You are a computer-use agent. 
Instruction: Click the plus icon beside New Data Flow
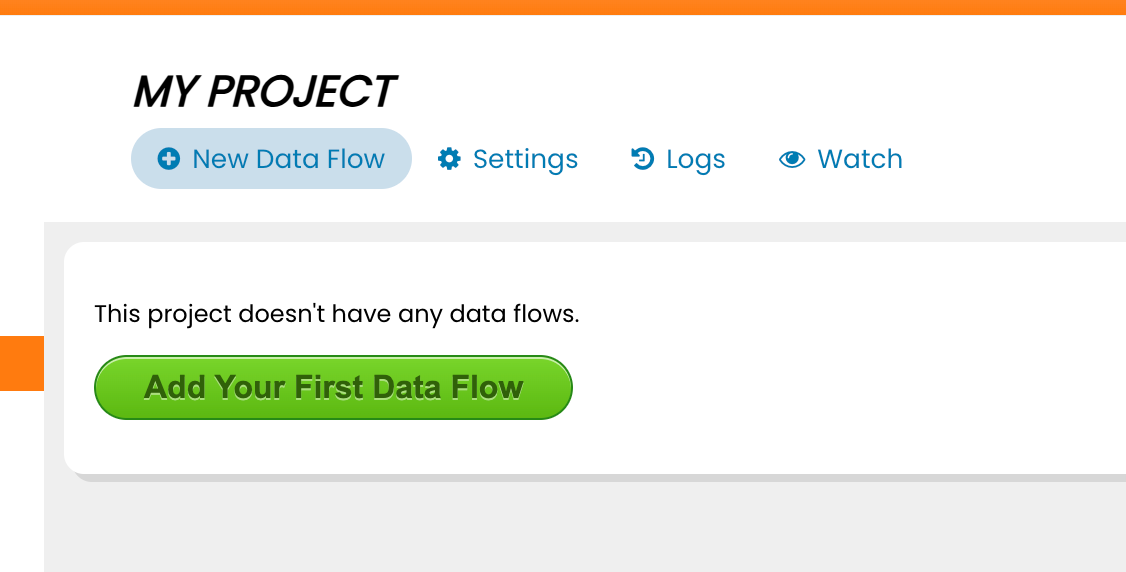(169, 159)
